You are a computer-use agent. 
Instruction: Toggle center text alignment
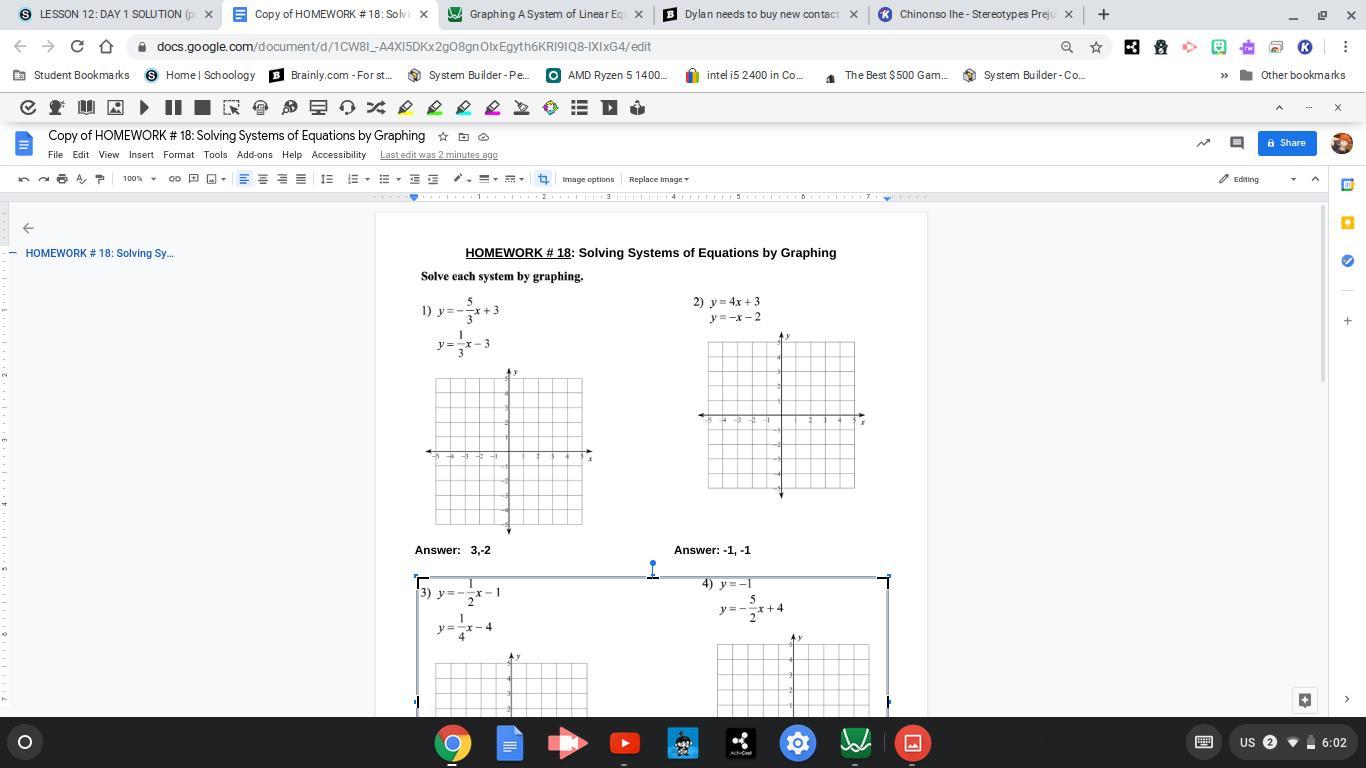pyautogui.click(x=263, y=179)
